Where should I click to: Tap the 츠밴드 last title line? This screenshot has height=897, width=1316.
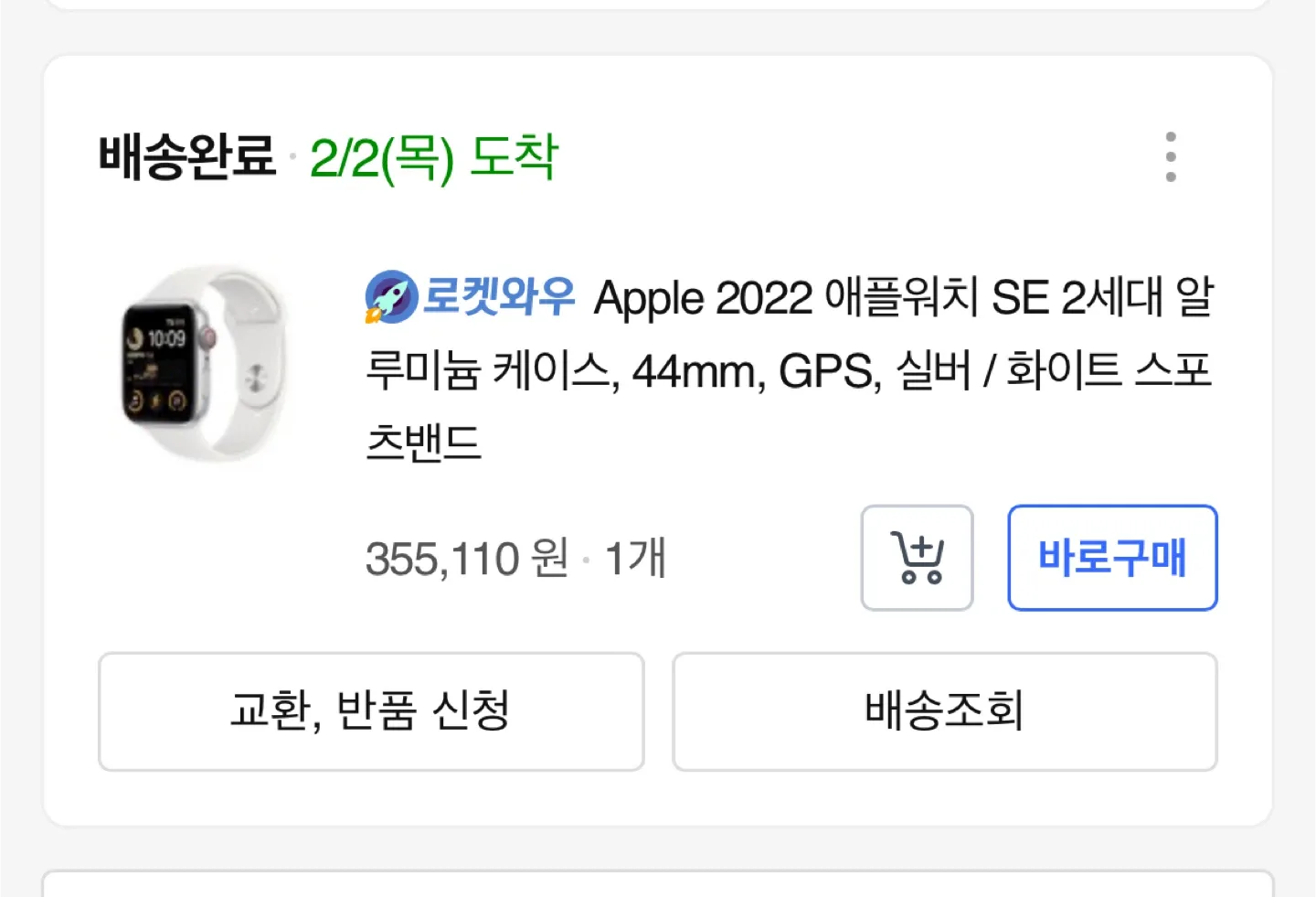pyautogui.click(x=423, y=443)
